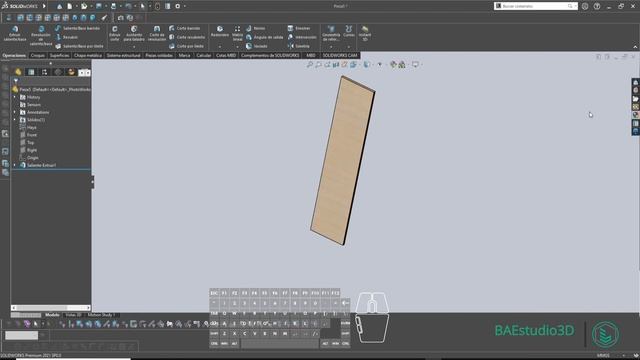Switch to Sistema estructural tab

pyautogui.click(x=123, y=55)
